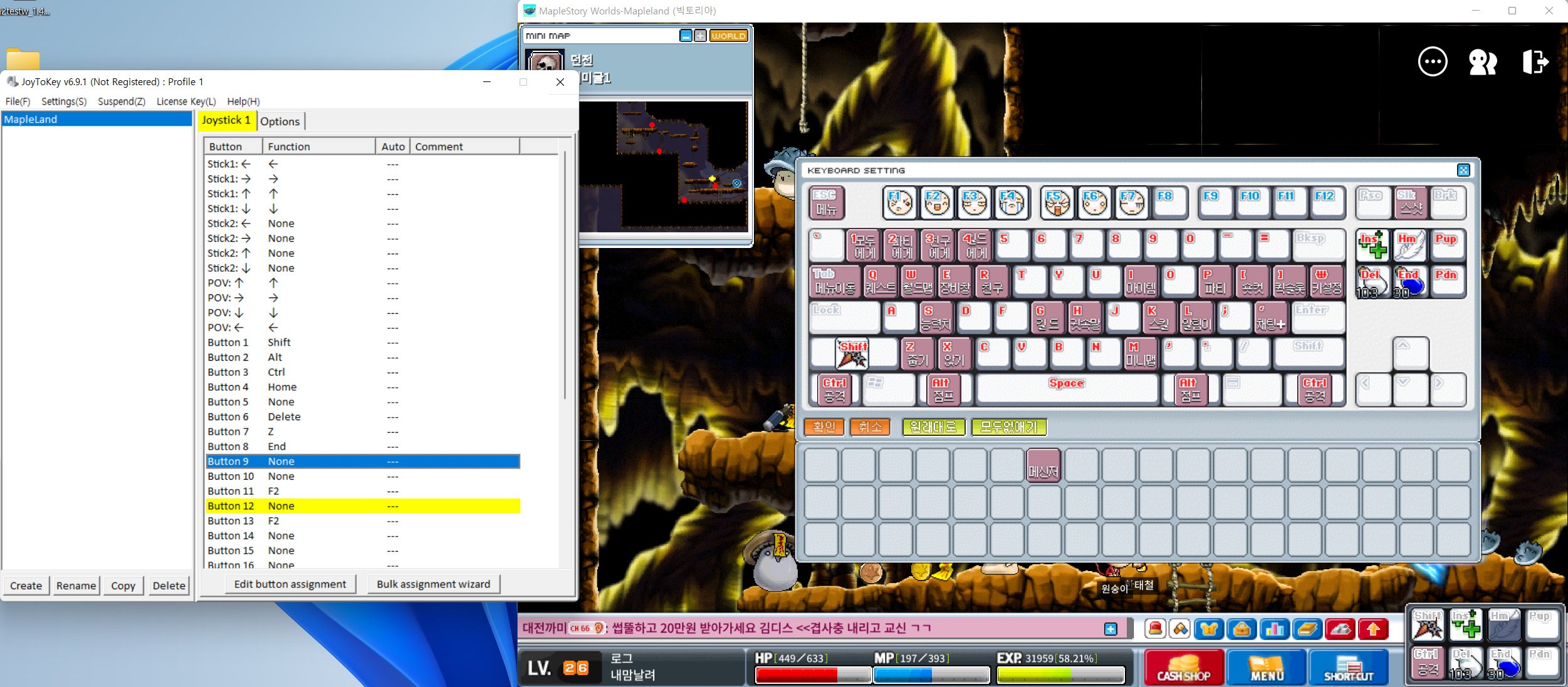Click the Delete profile button
Viewport: 1568px width, 687px height.
[x=169, y=586]
